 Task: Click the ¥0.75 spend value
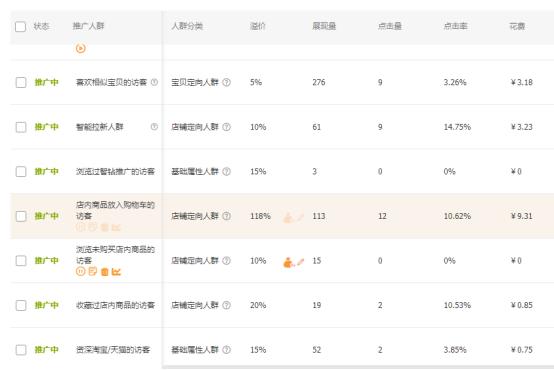pyautogui.click(x=521, y=350)
